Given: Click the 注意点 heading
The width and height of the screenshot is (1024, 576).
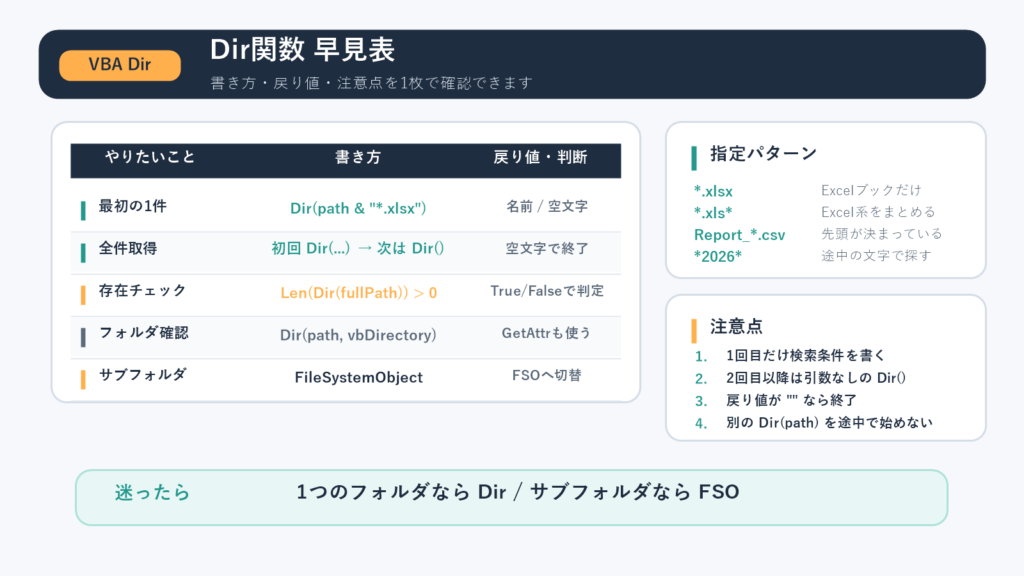Looking at the screenshot, I should [x=737, y=327].
